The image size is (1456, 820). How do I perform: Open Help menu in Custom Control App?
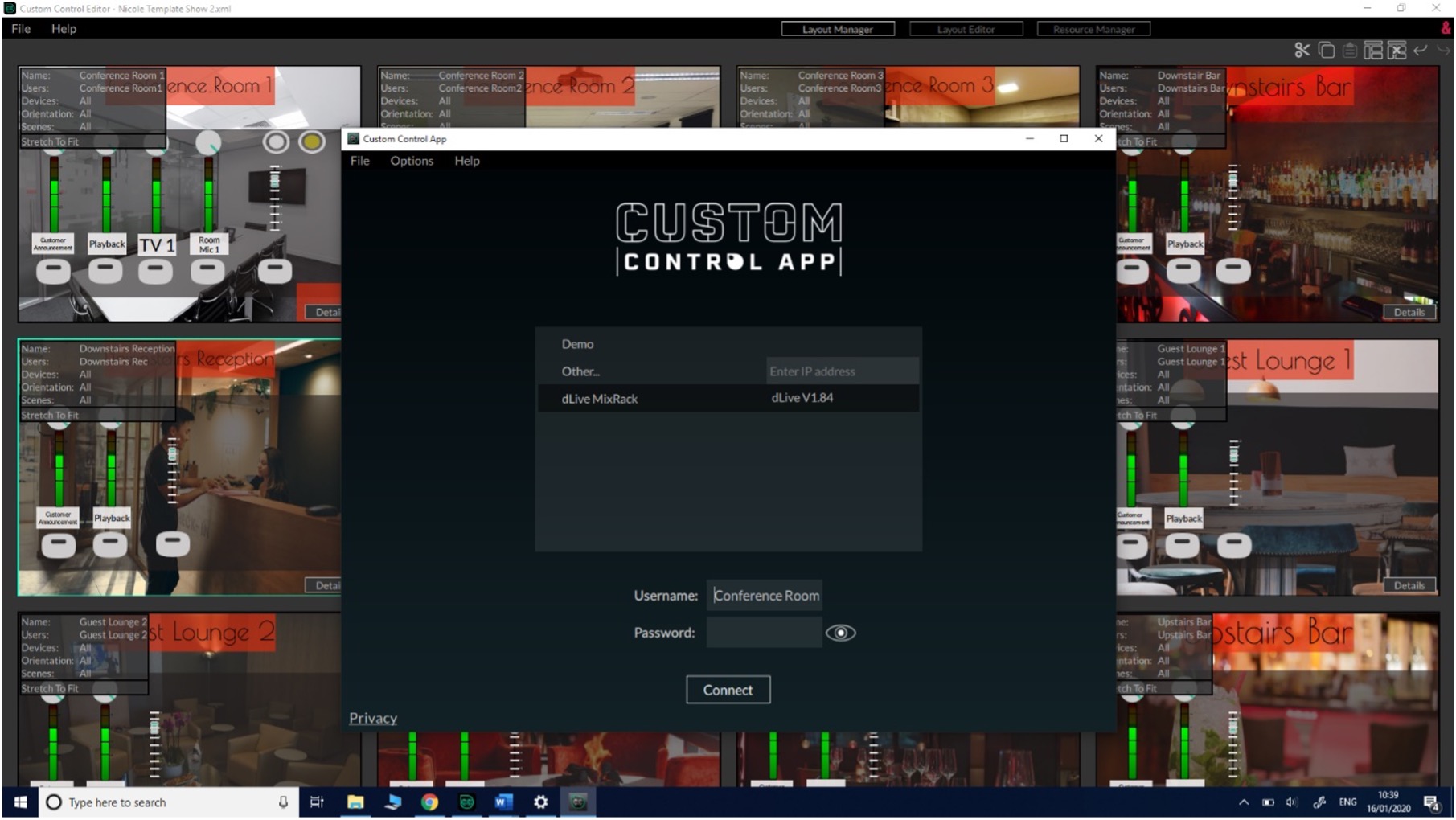click(467, 161)
